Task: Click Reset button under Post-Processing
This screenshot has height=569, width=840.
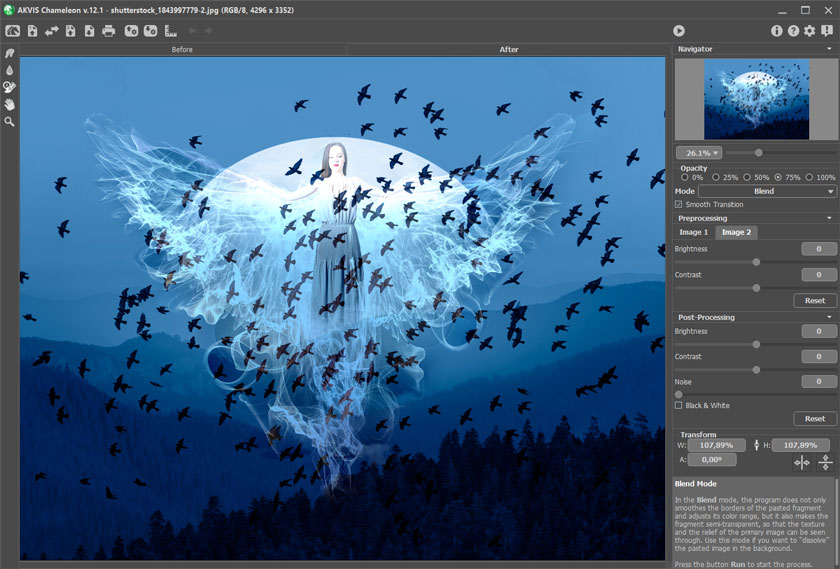Action: [815, 418]
